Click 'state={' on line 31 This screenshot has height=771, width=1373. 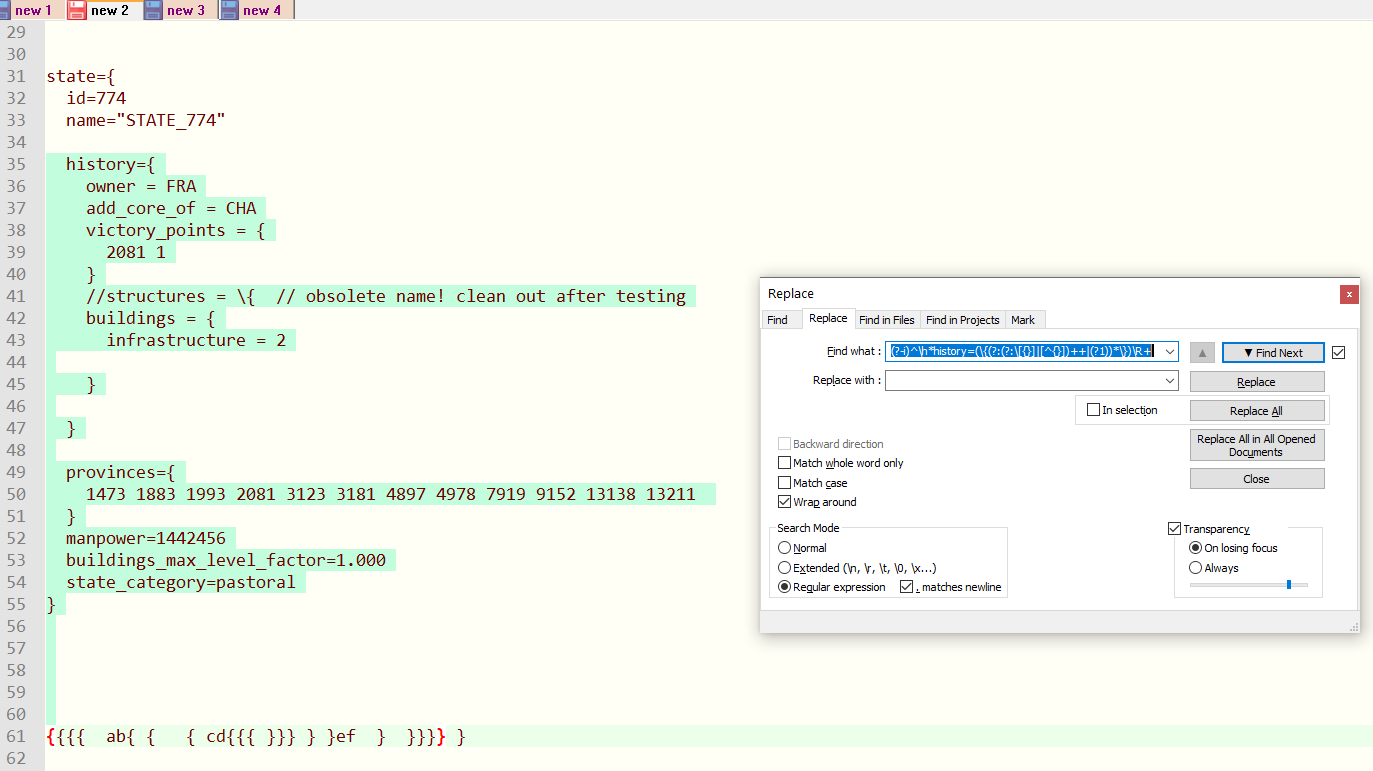(81, 76)
